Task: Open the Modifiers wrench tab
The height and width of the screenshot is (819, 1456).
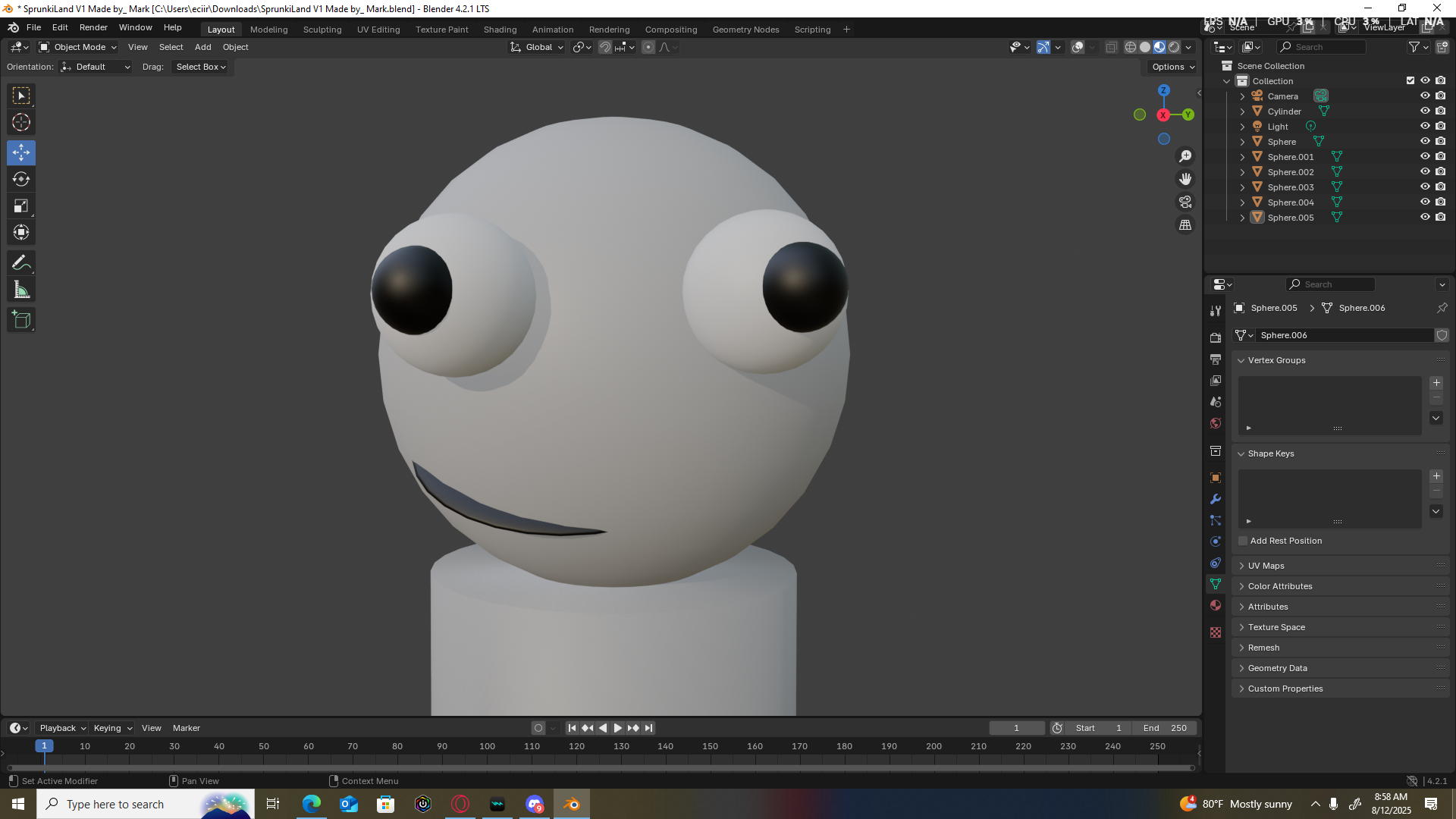Action: coord(1216,499)
